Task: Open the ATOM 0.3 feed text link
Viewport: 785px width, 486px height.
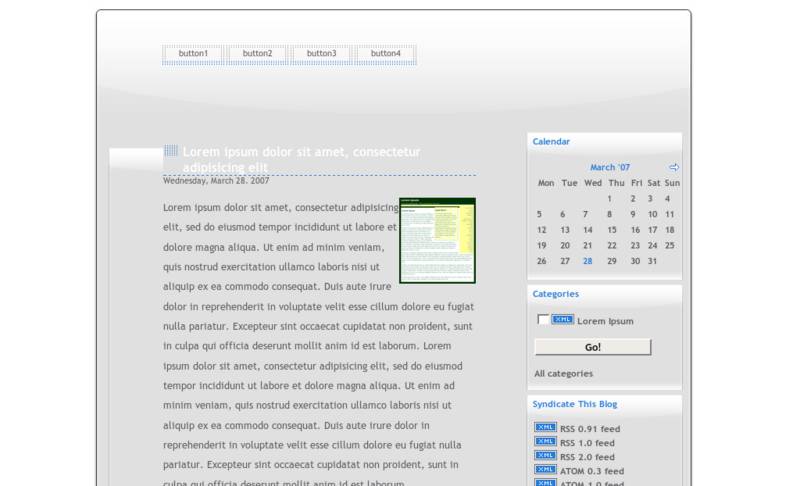Action: click(x=592, y=471)
